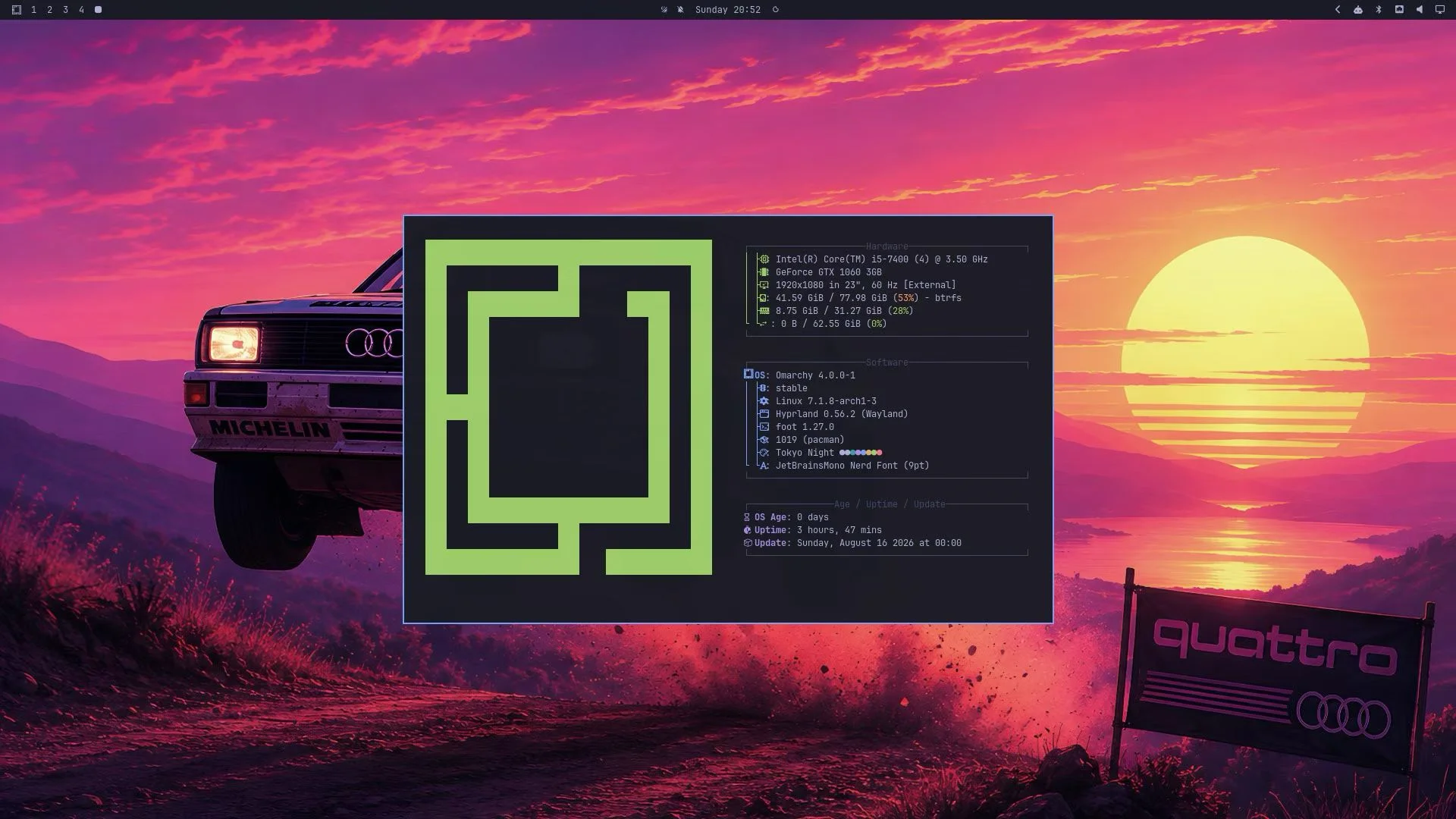Click the monitor icon at the bar's right end
The height and width of the screenshot is (819, 1456).
(1440, 10)
